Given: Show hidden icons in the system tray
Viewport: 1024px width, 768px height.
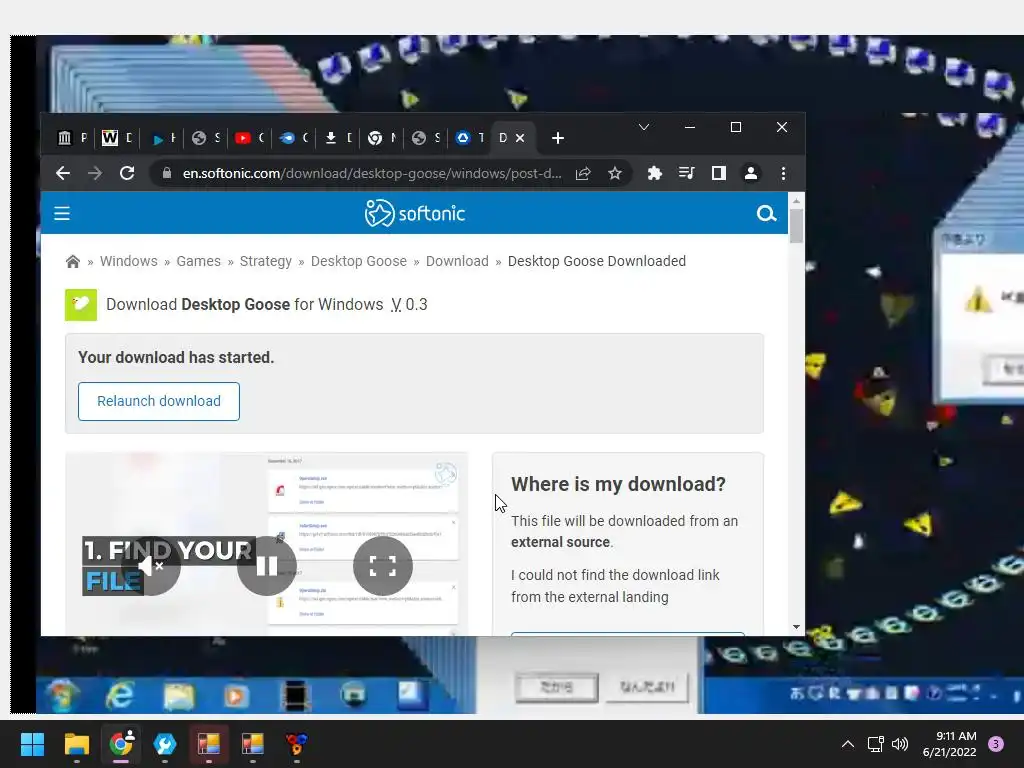Looking at the screenshot, I should pos(848,744).
